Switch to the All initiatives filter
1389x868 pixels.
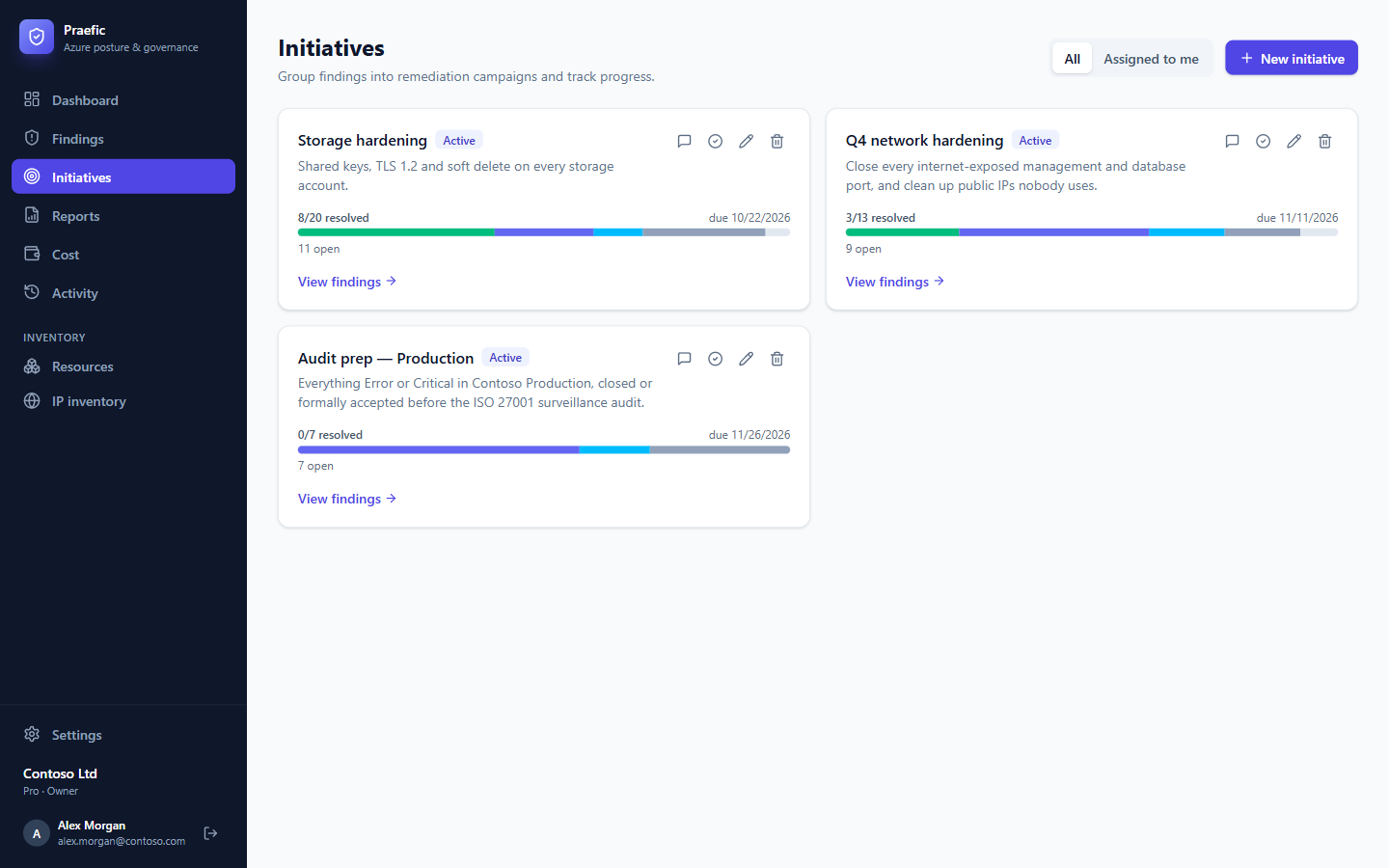pyautogui.click(x=1073, y=59)
